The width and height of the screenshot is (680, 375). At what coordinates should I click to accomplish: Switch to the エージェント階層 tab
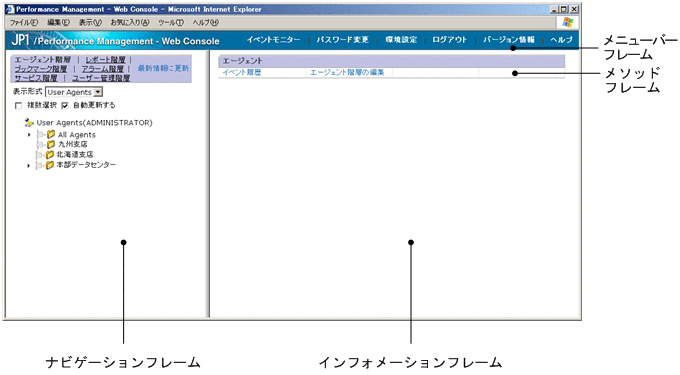coord(42,60)
